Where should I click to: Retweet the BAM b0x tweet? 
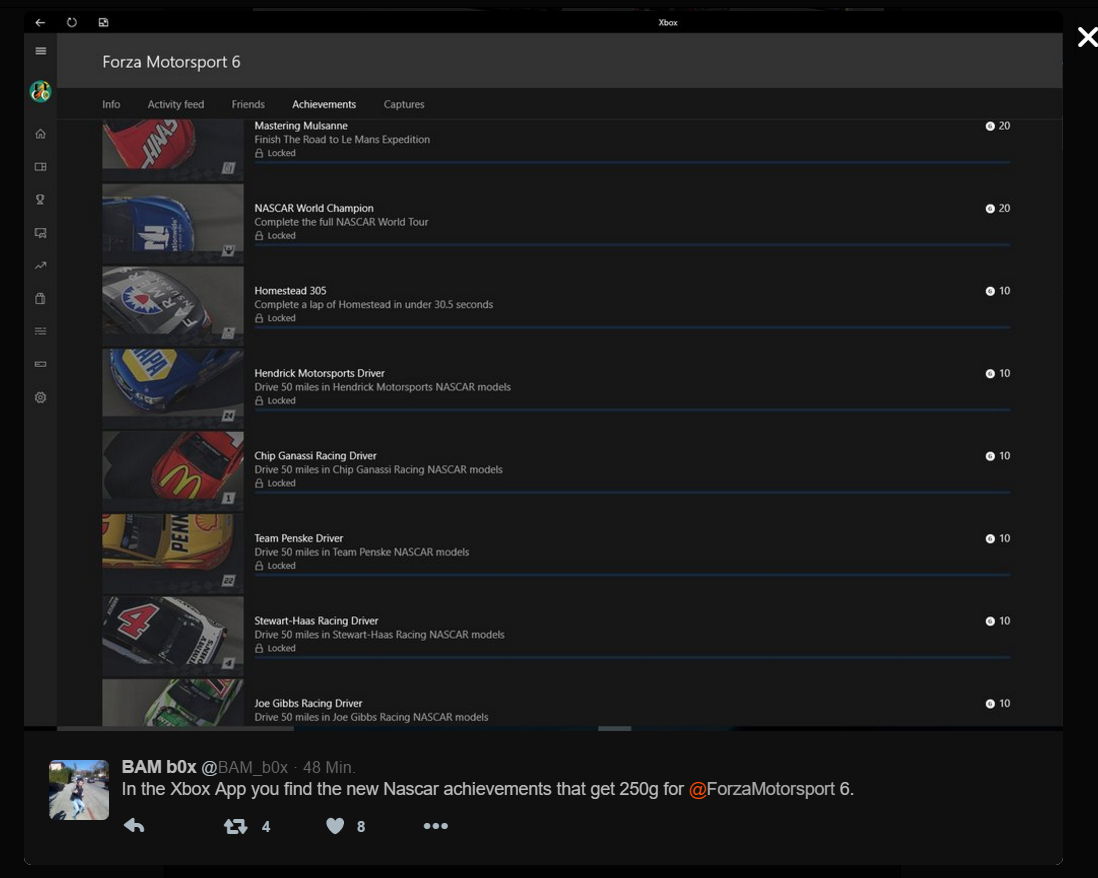(x=236, y=826)
